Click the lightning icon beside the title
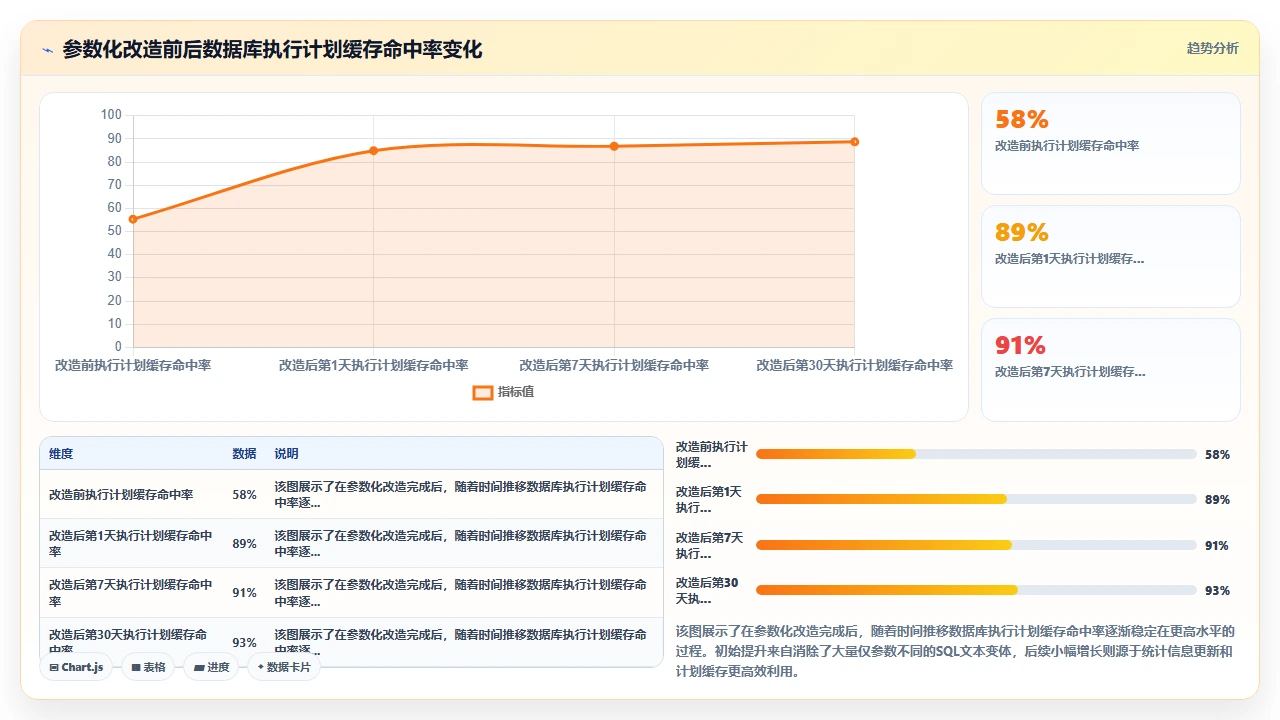Image resolution: width=1280 pixels, height=720 pixels. 47,49
